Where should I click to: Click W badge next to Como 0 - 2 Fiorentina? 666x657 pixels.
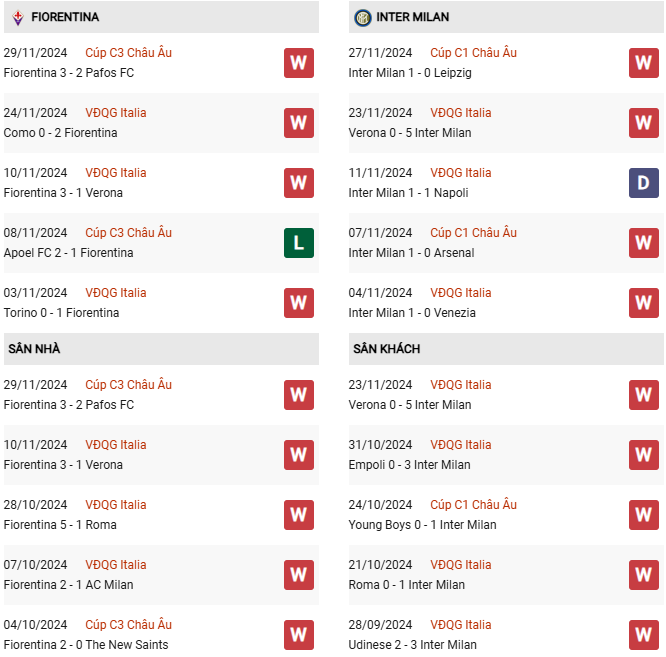[x=299, y=123]
